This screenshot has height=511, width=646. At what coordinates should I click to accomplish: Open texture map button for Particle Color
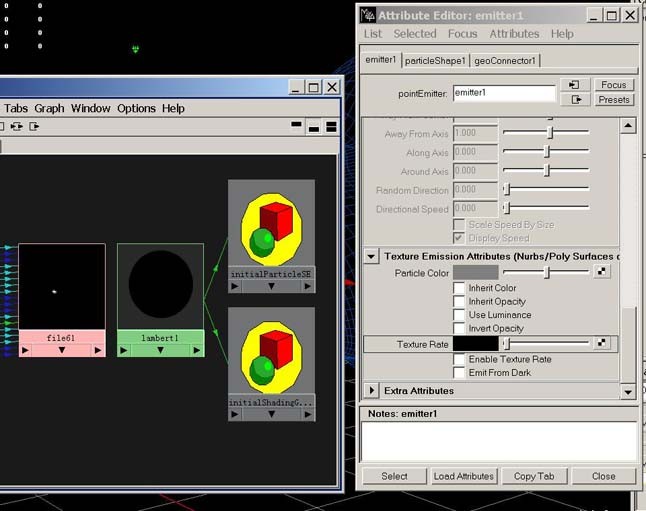tap(602, 272)
